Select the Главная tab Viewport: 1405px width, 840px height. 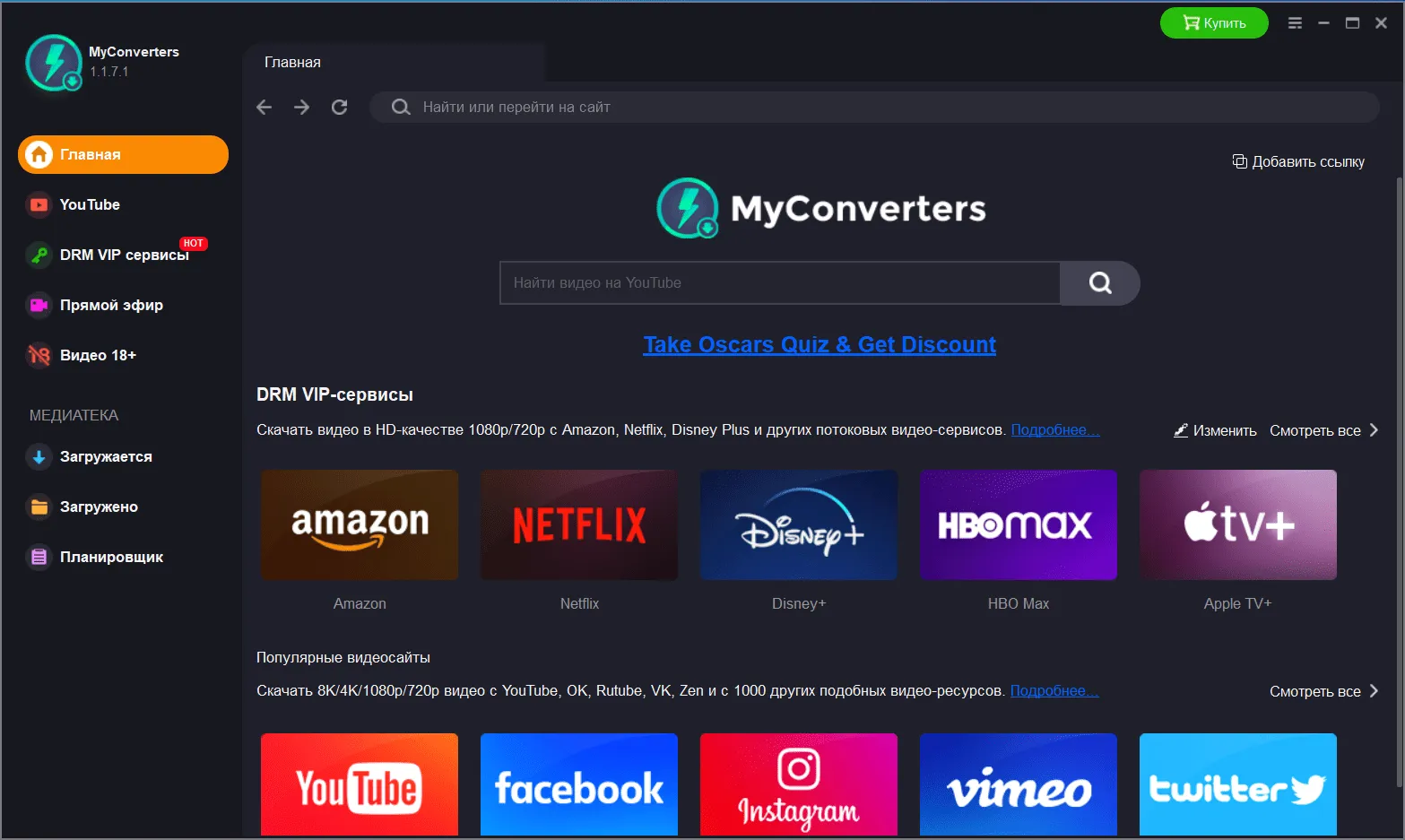point(394,62)
